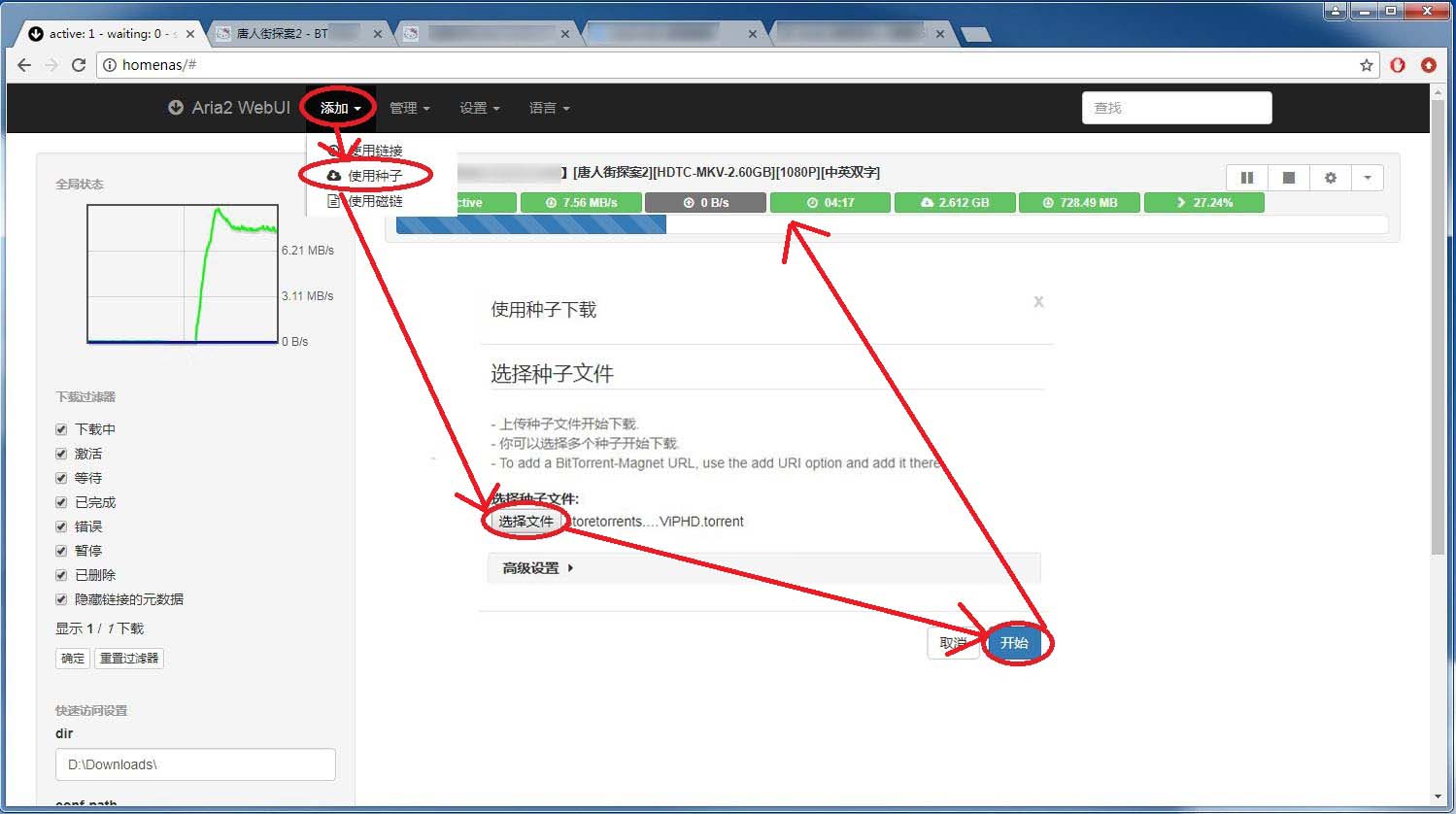
Task: Toggle the 下载中 filter checkbox
Action: (61, 429)
